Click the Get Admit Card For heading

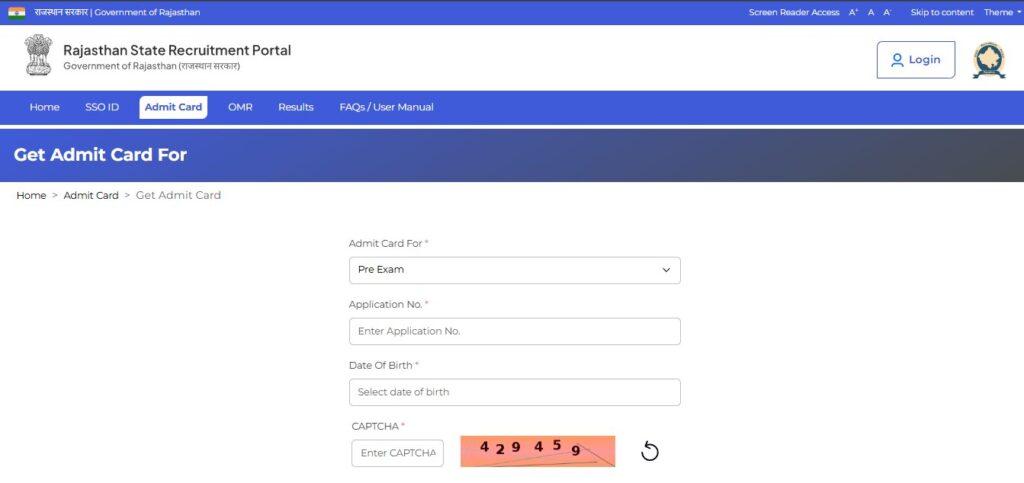click(x=100, y=155)
